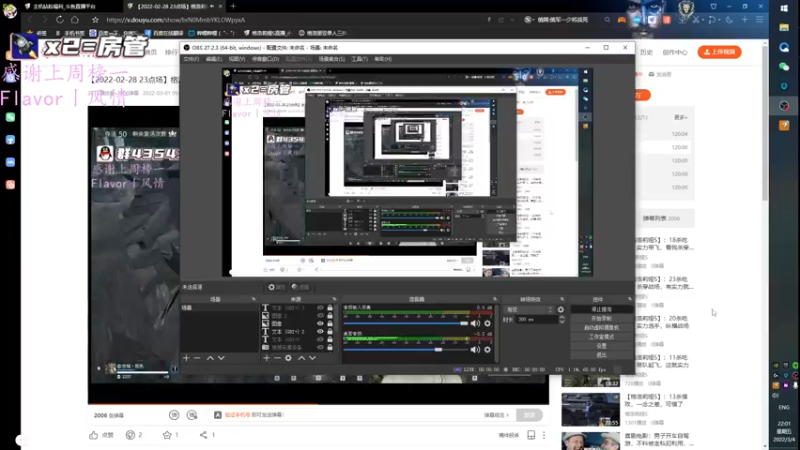Open the 工具(T) menu in OBS
The height and width of the screenshot is (450, 800).
[359, 59]
